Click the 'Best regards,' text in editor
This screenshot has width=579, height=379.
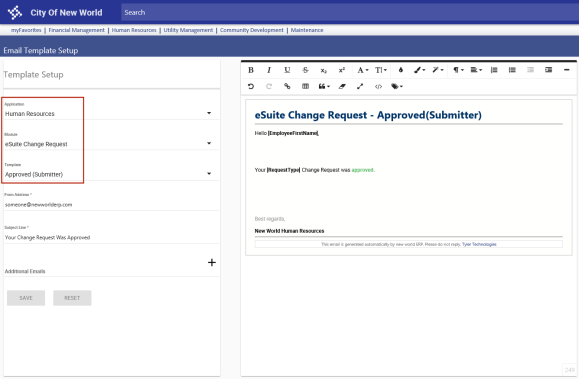[270, 219]
